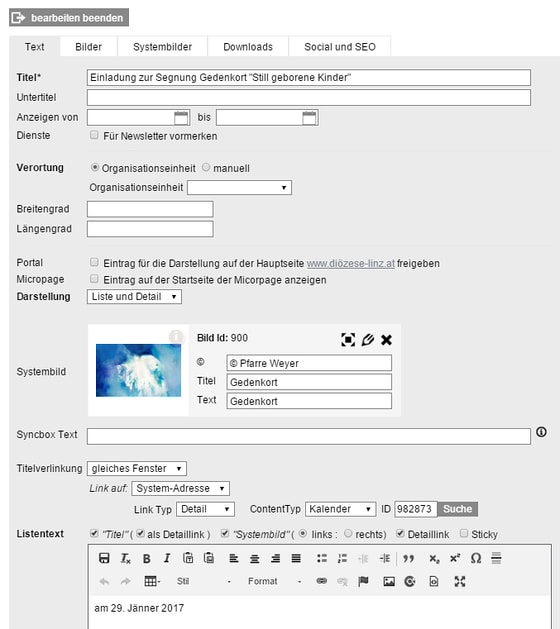Click the bearbeiten beenden button
This screenshot has height=629, width=560.
pos(69,18)
